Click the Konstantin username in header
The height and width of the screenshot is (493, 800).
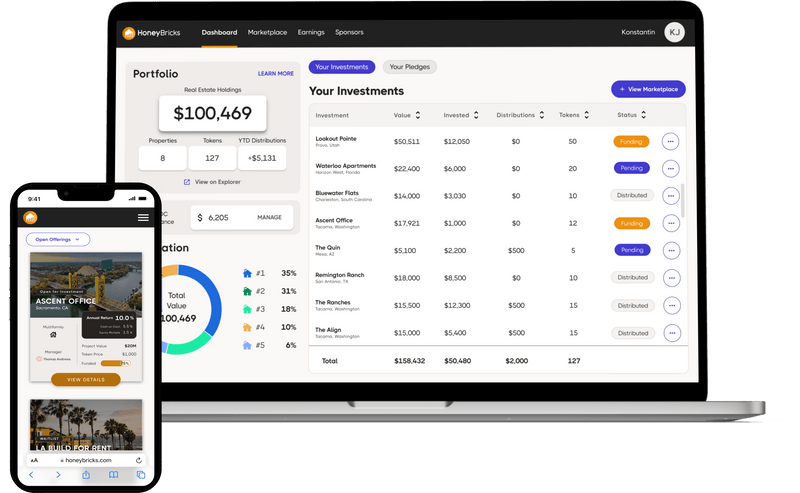(638, 32)
